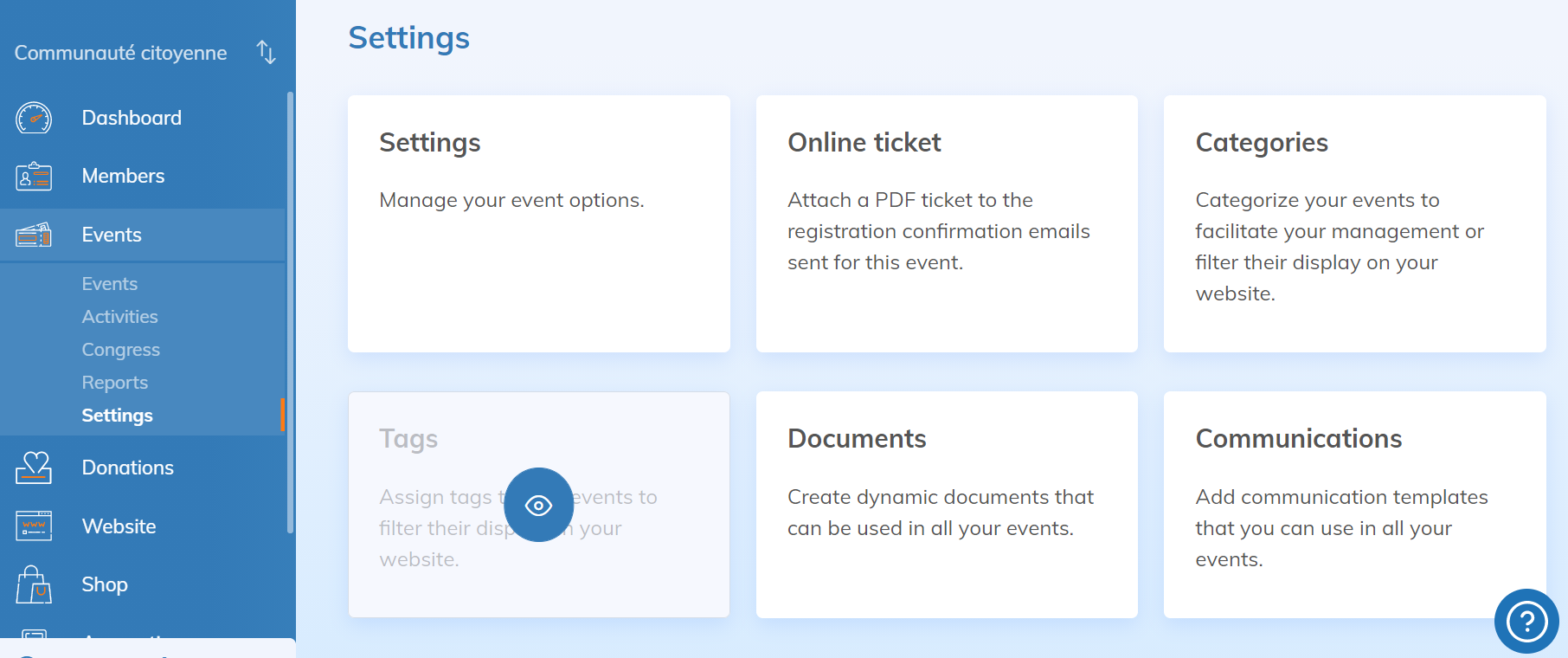Click the Members ID card icon

point(34,177)
